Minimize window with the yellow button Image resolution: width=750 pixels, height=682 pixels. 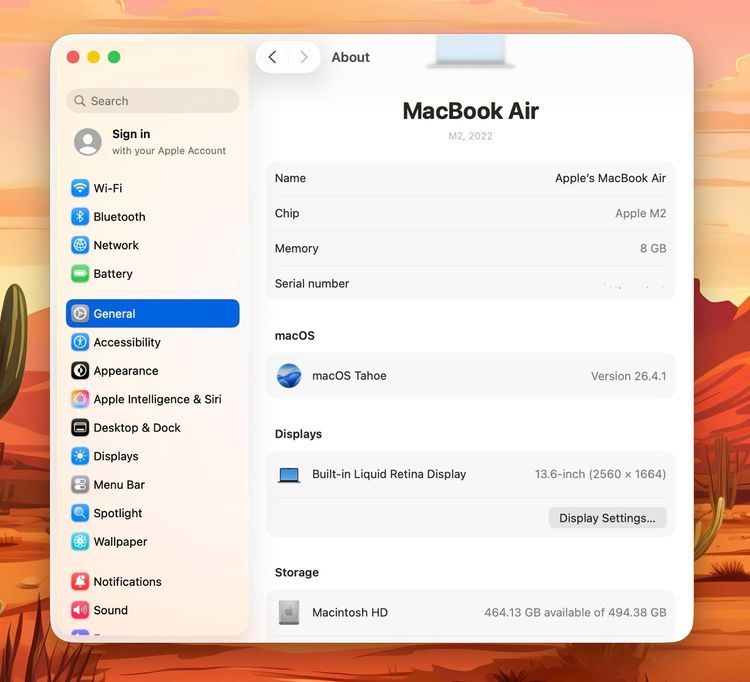(x=94, y=57)
